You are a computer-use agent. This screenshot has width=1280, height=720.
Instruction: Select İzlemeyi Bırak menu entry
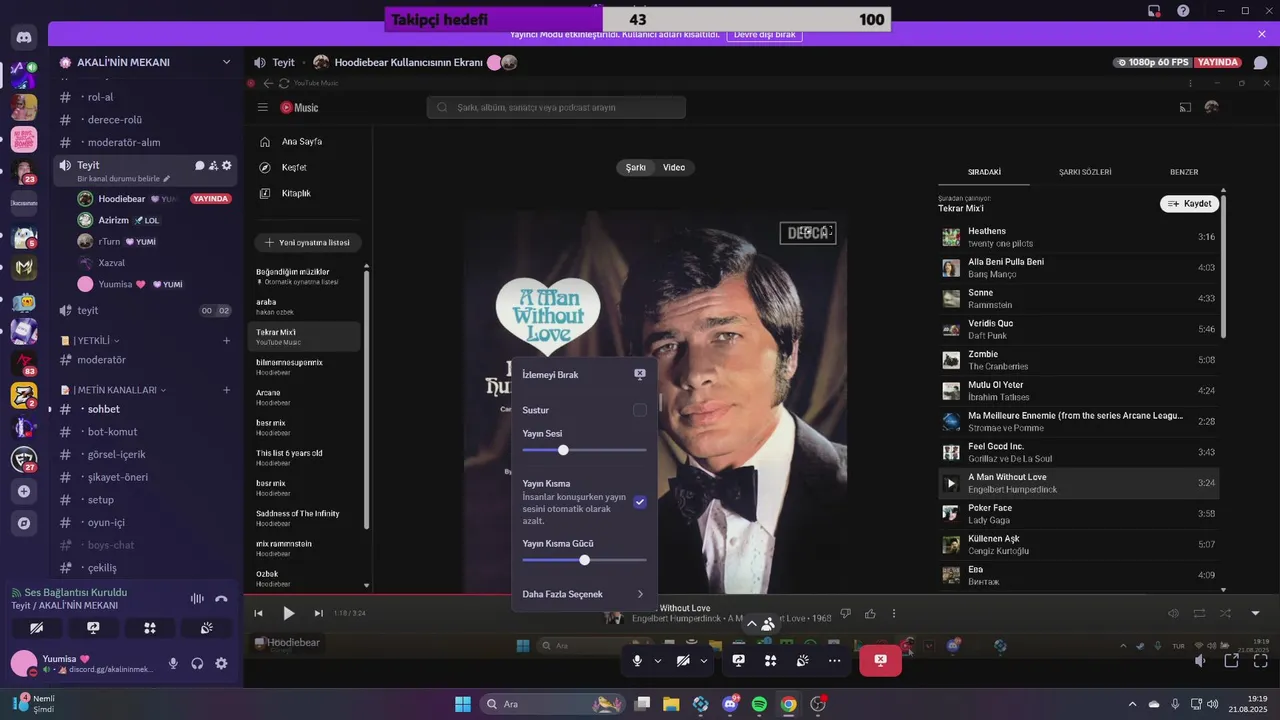pyautogui.click(x=584, y=374)
